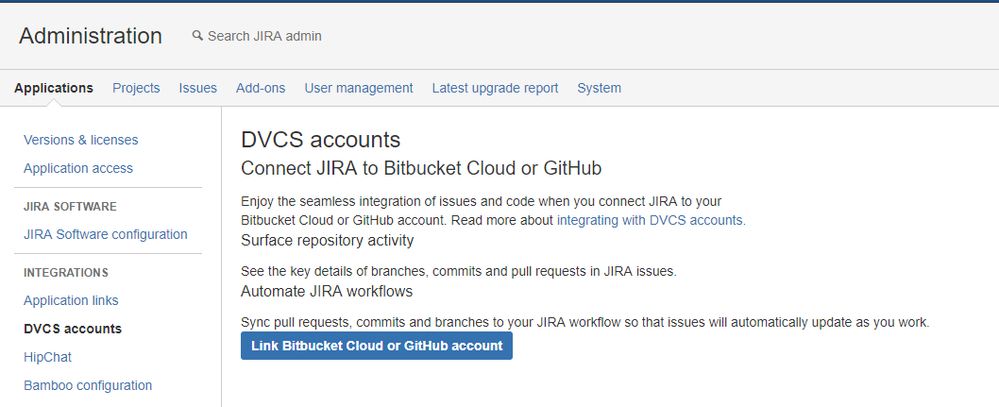The height and width of the screenshot is (407, 999).
Task: View the Latest upgrade report tab
Action: point(495,88)
